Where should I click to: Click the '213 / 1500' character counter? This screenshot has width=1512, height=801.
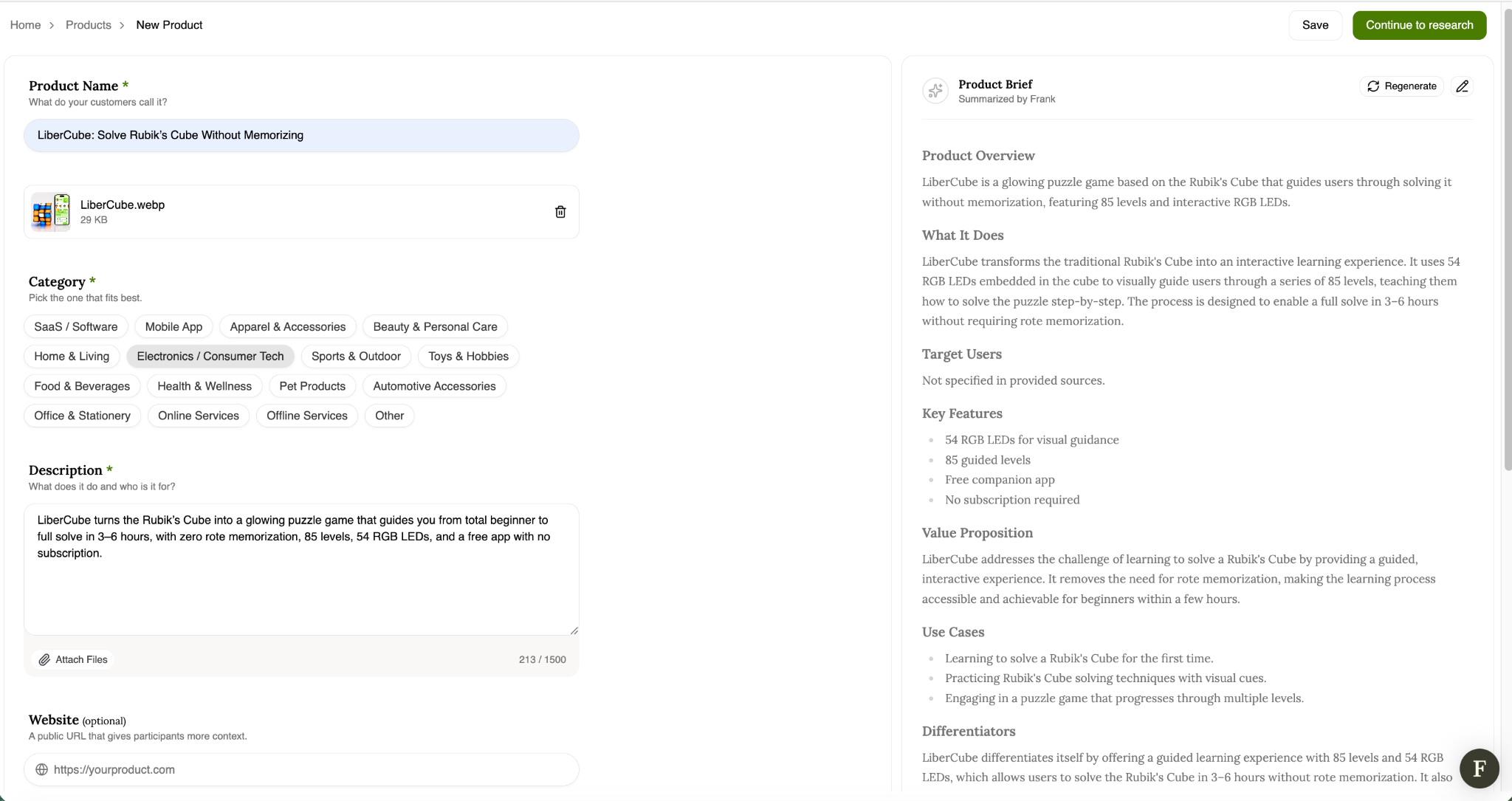tap(542, 659)
